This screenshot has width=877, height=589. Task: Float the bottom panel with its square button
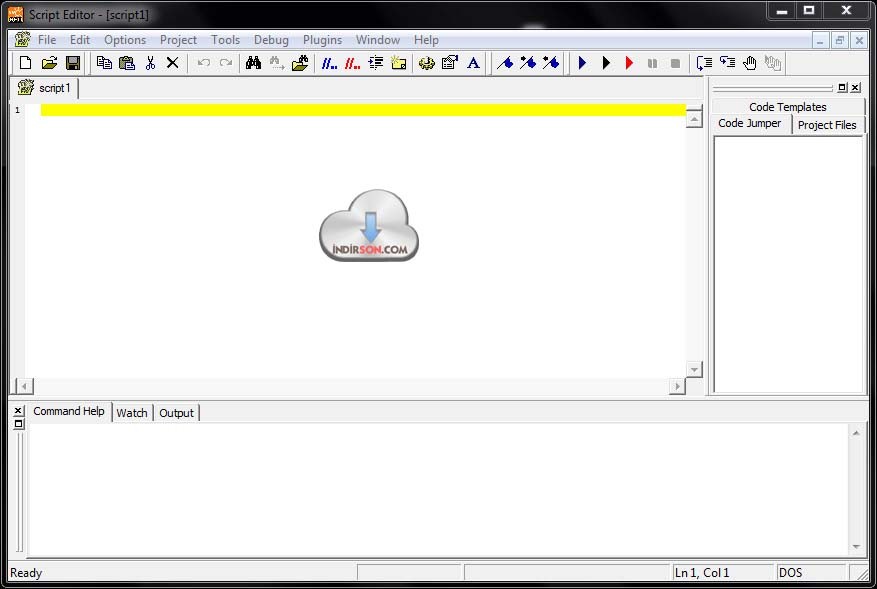point(18,424)
